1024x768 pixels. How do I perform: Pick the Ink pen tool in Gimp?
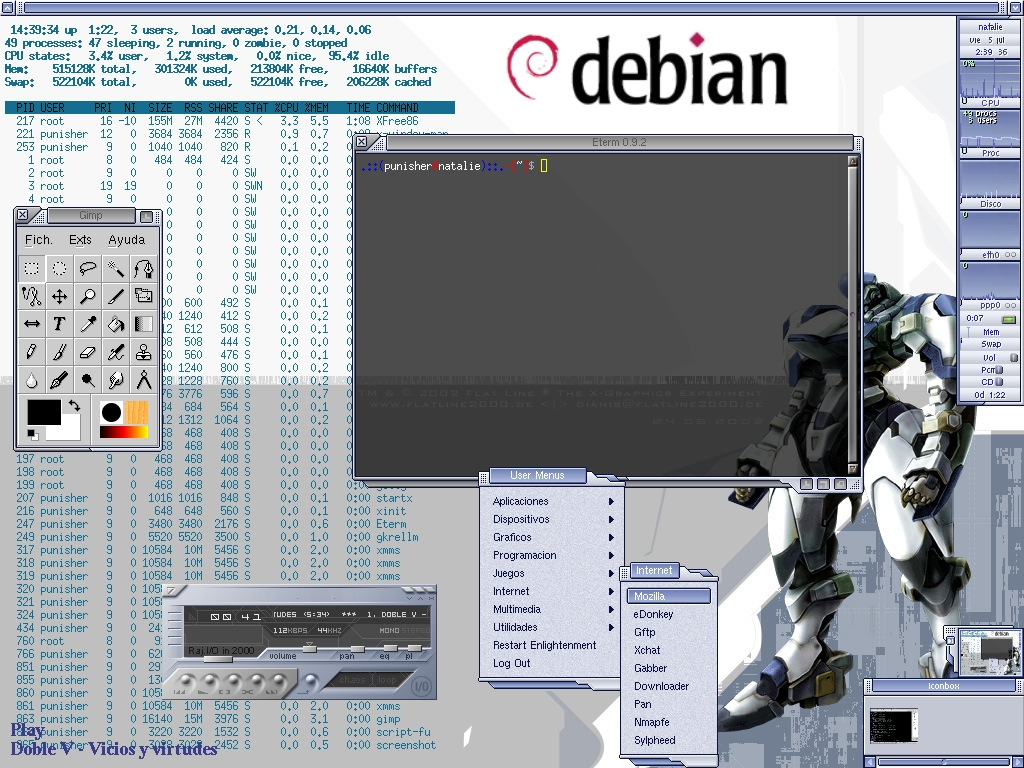pos(59,379)
